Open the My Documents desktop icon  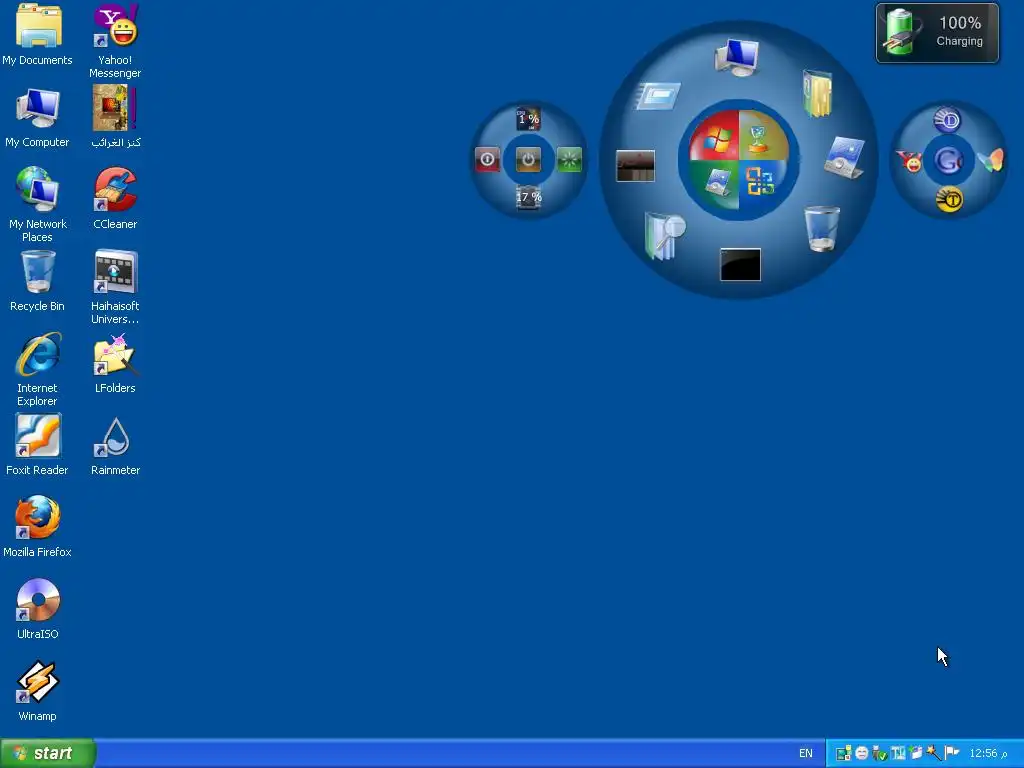37,35
